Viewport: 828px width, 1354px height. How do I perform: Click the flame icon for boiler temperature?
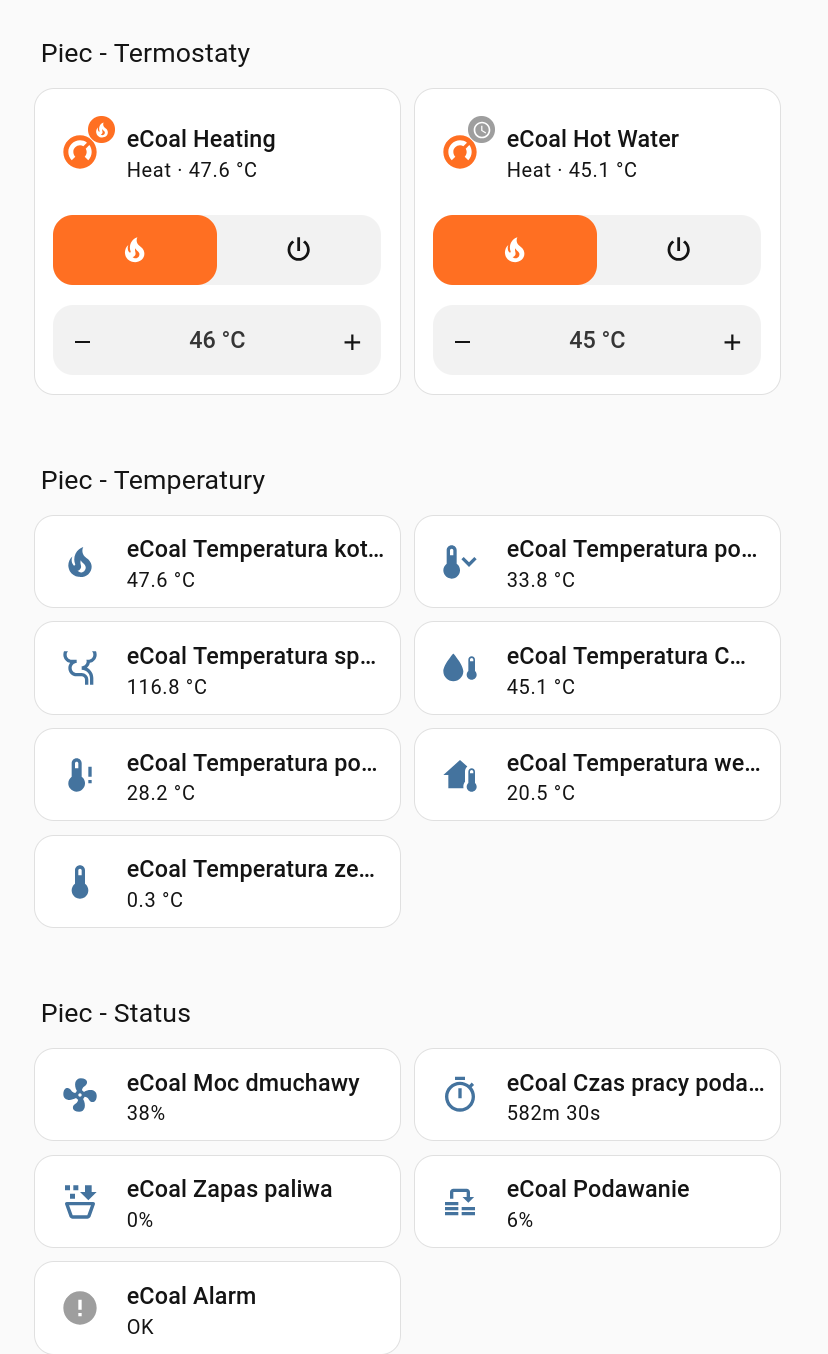pyautogui.click(x=80, y=562)
